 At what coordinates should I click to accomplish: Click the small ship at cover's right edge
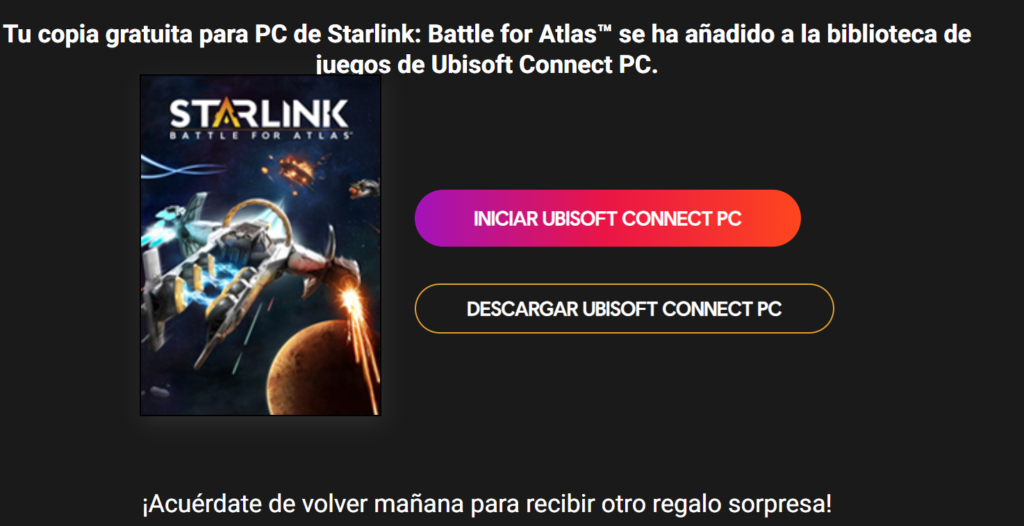pos(364,188)
